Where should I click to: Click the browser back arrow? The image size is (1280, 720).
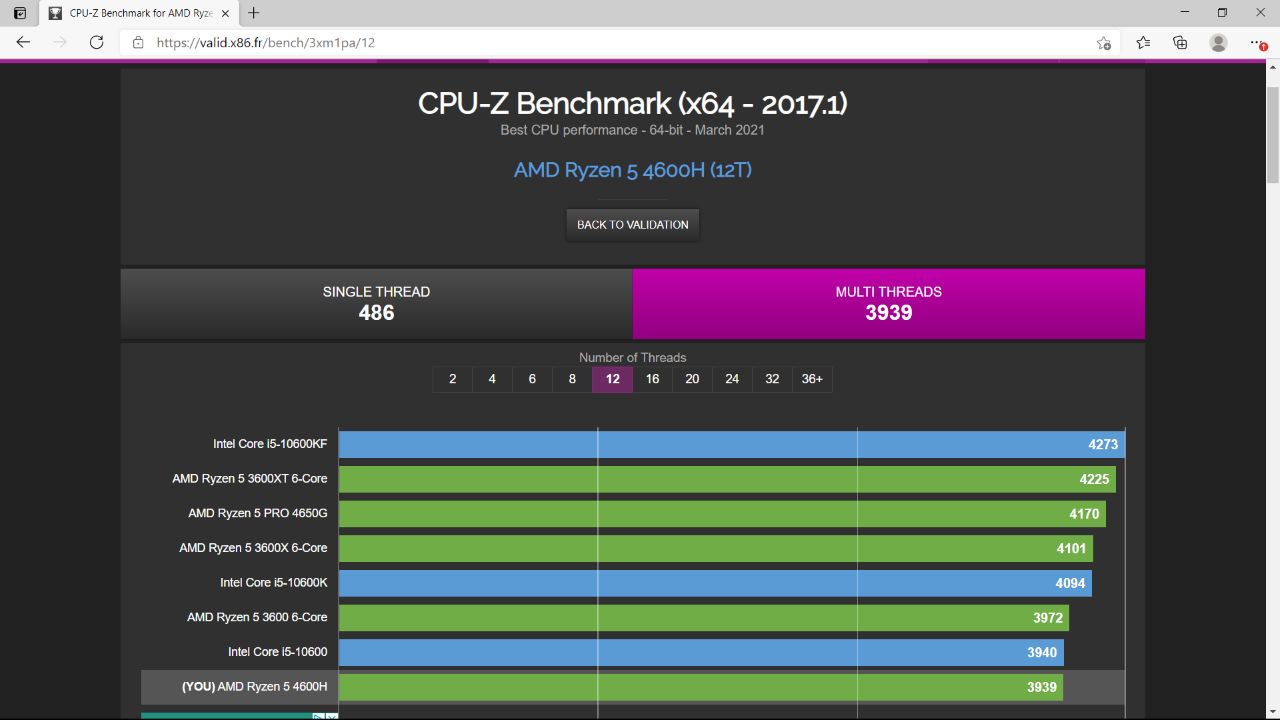(x=24, y=43)
